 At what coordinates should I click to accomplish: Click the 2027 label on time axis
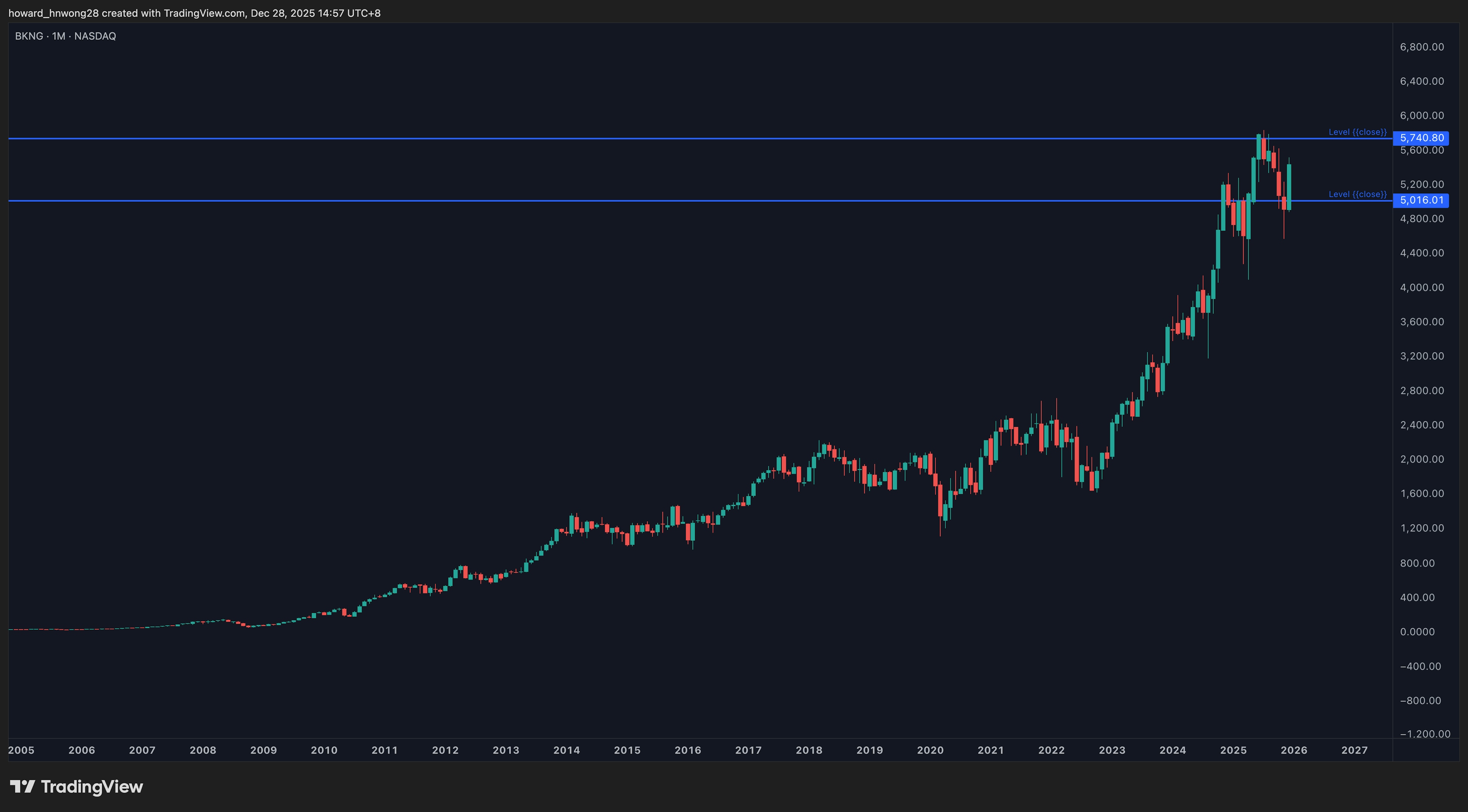1354,750
